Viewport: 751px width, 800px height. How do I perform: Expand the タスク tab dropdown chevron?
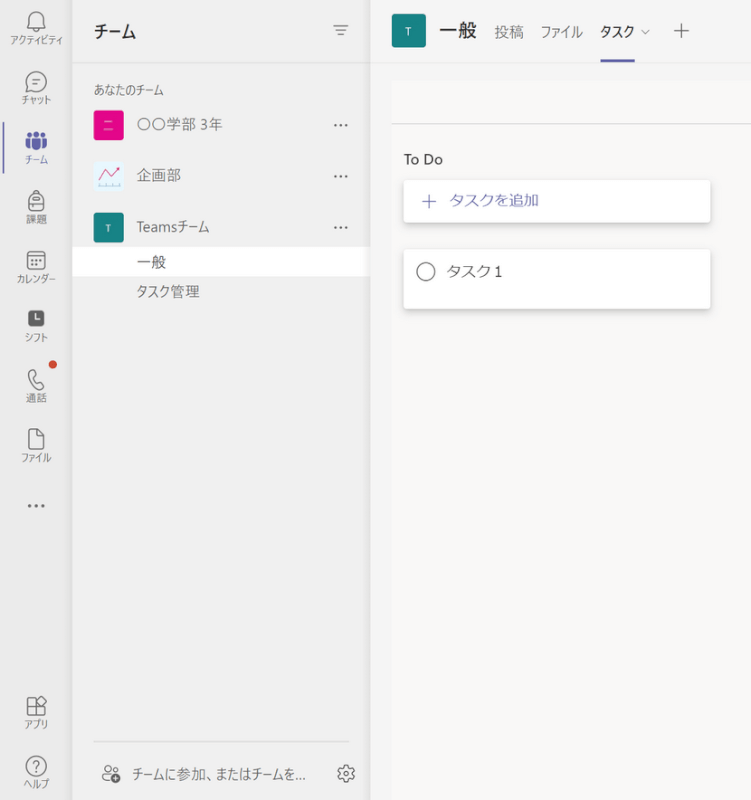pyautogui.click(x=645, y=32)
